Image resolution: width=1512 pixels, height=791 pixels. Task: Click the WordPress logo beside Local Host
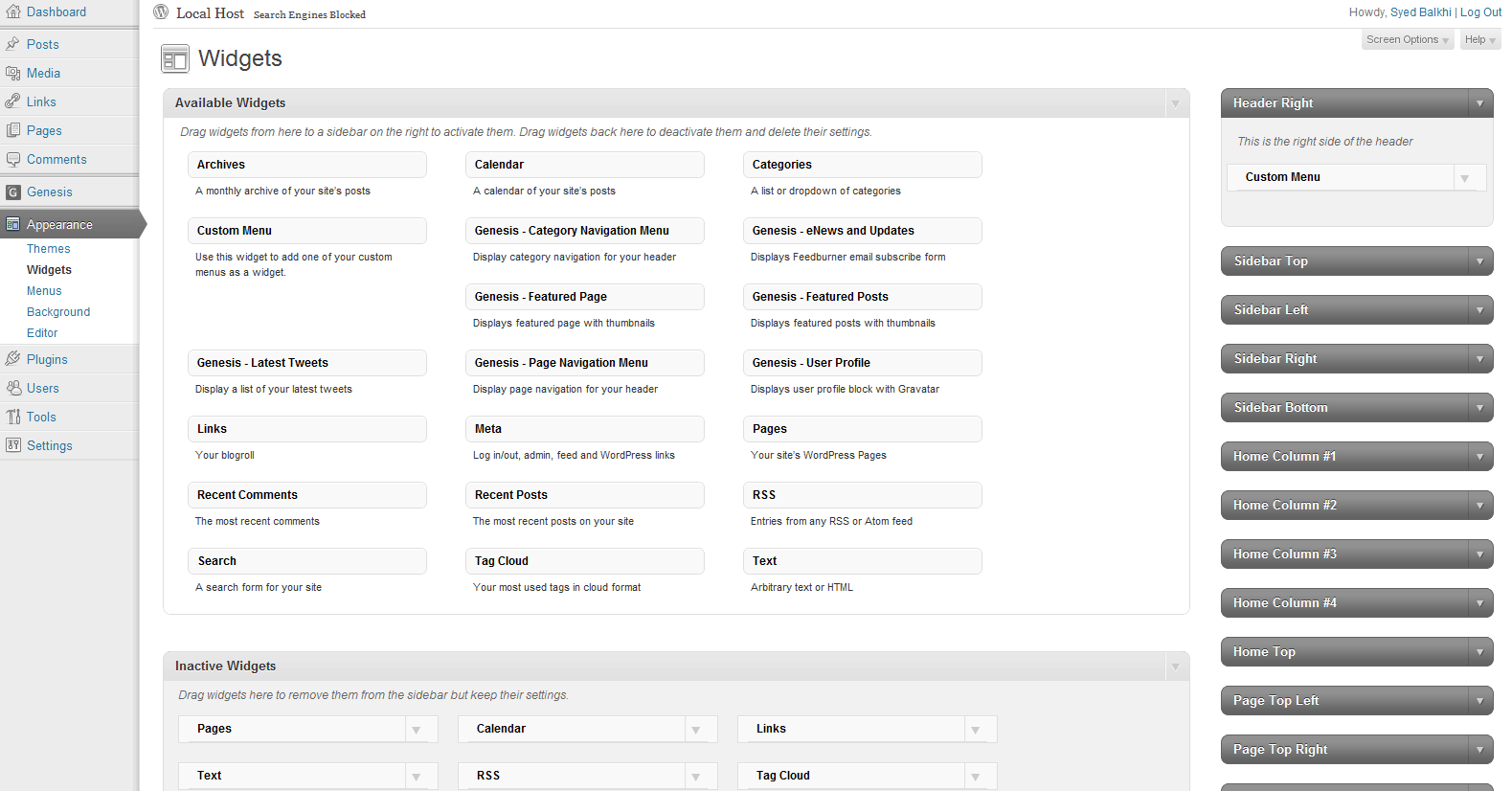pos(161,12)
